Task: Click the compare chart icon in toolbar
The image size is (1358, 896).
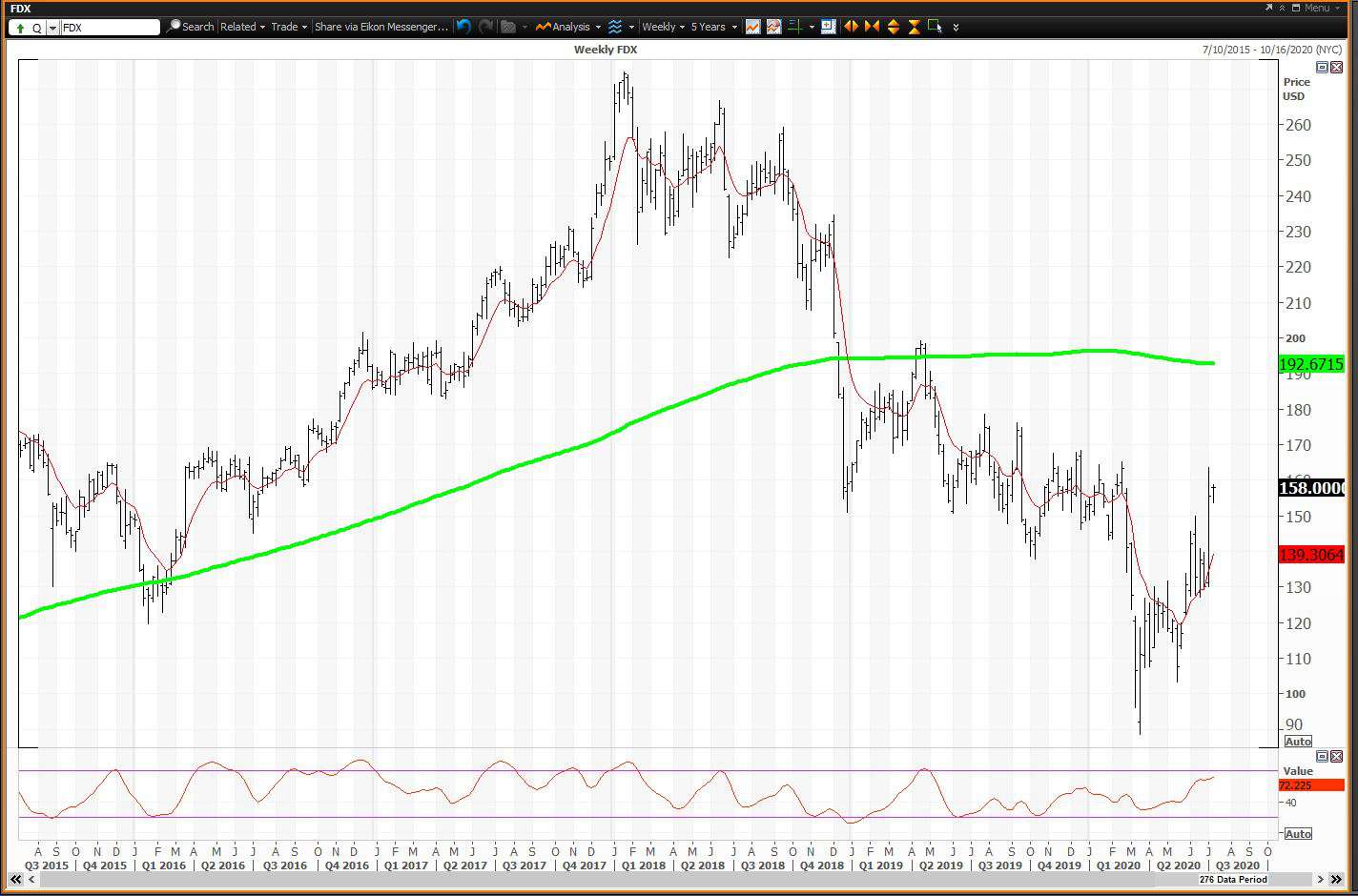Action: click(x=772, y=27)
